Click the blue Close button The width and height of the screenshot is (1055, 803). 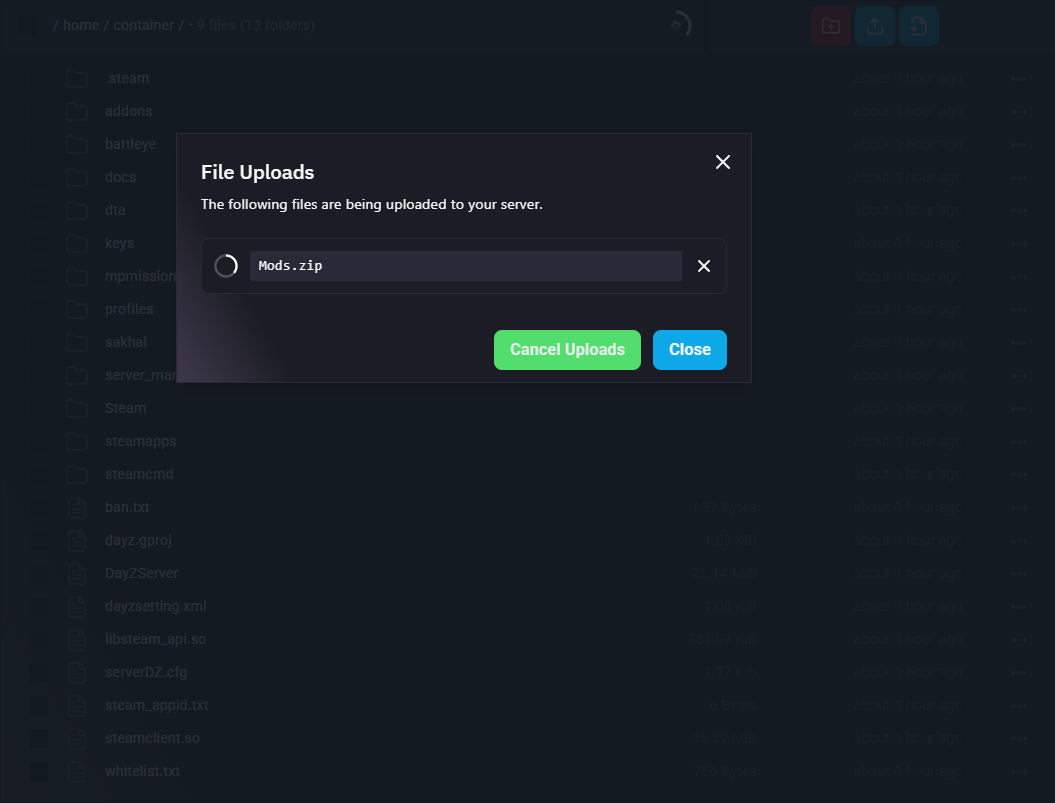pyautogui.click(x=690, y=350)
